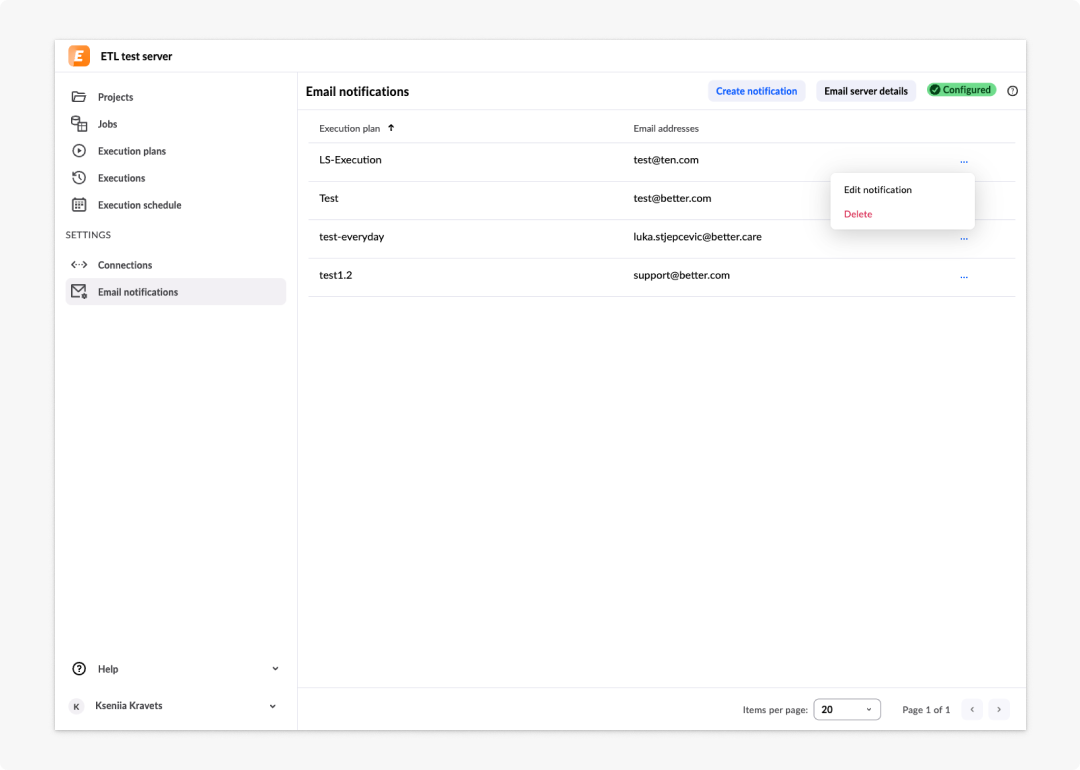The height and width of the screenshot is (770, 1080).
Task: Open Execution plans in the sidebar
Action: (132, 151)
